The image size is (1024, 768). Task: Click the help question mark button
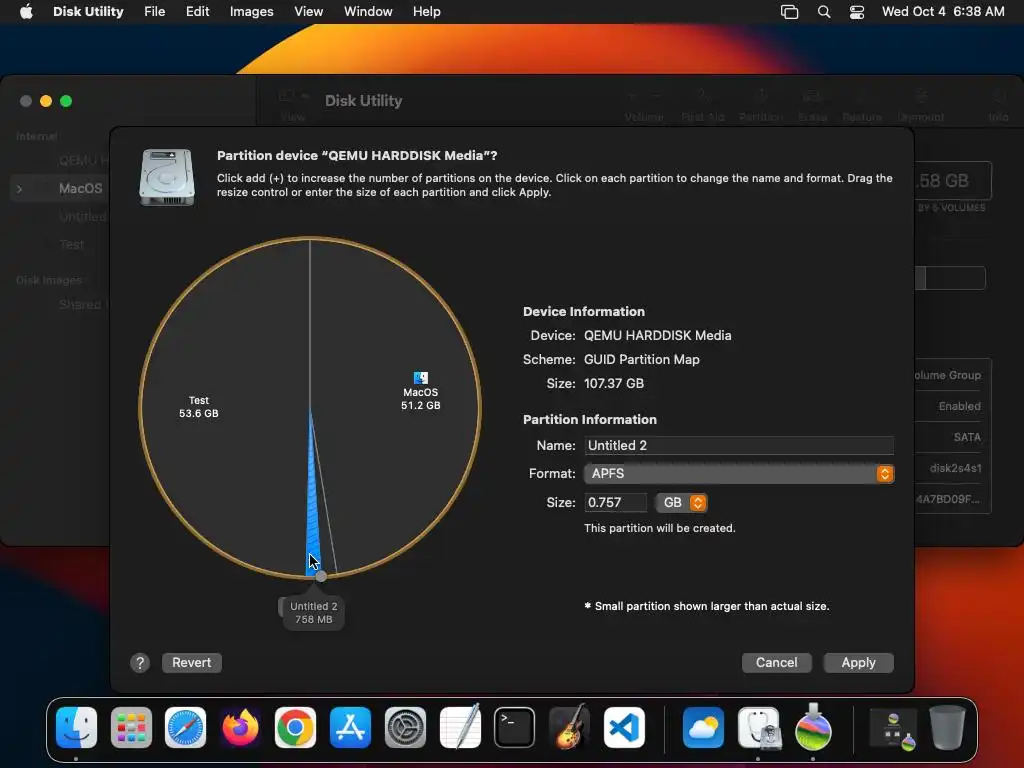(140, 663)
